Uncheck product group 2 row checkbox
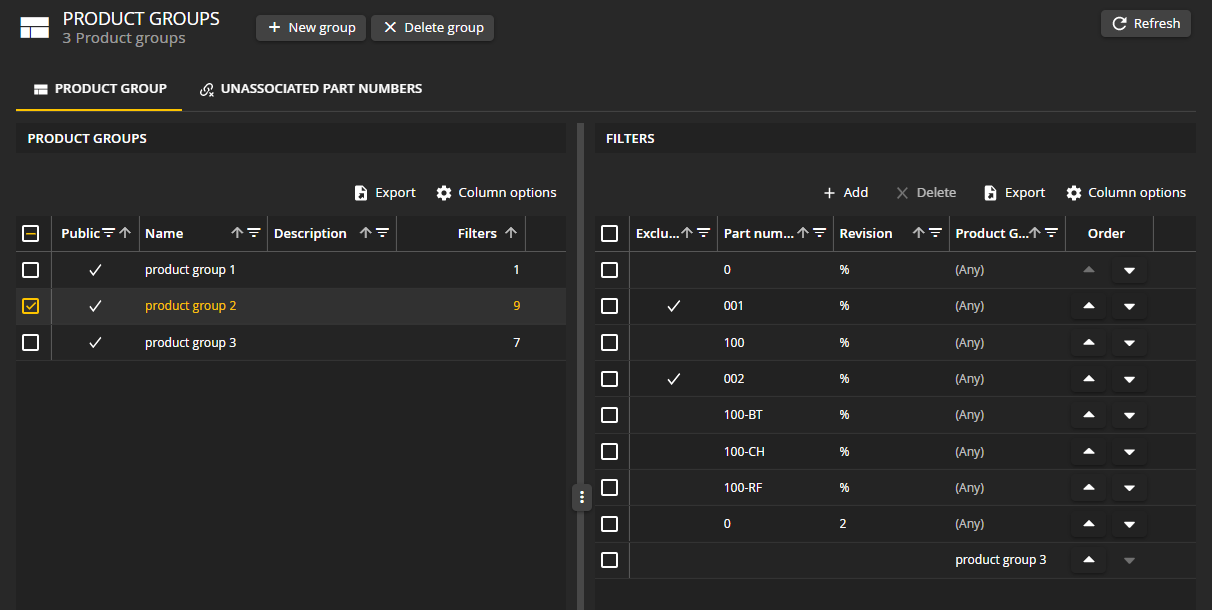1212x610 pixels. pos(31,306)
